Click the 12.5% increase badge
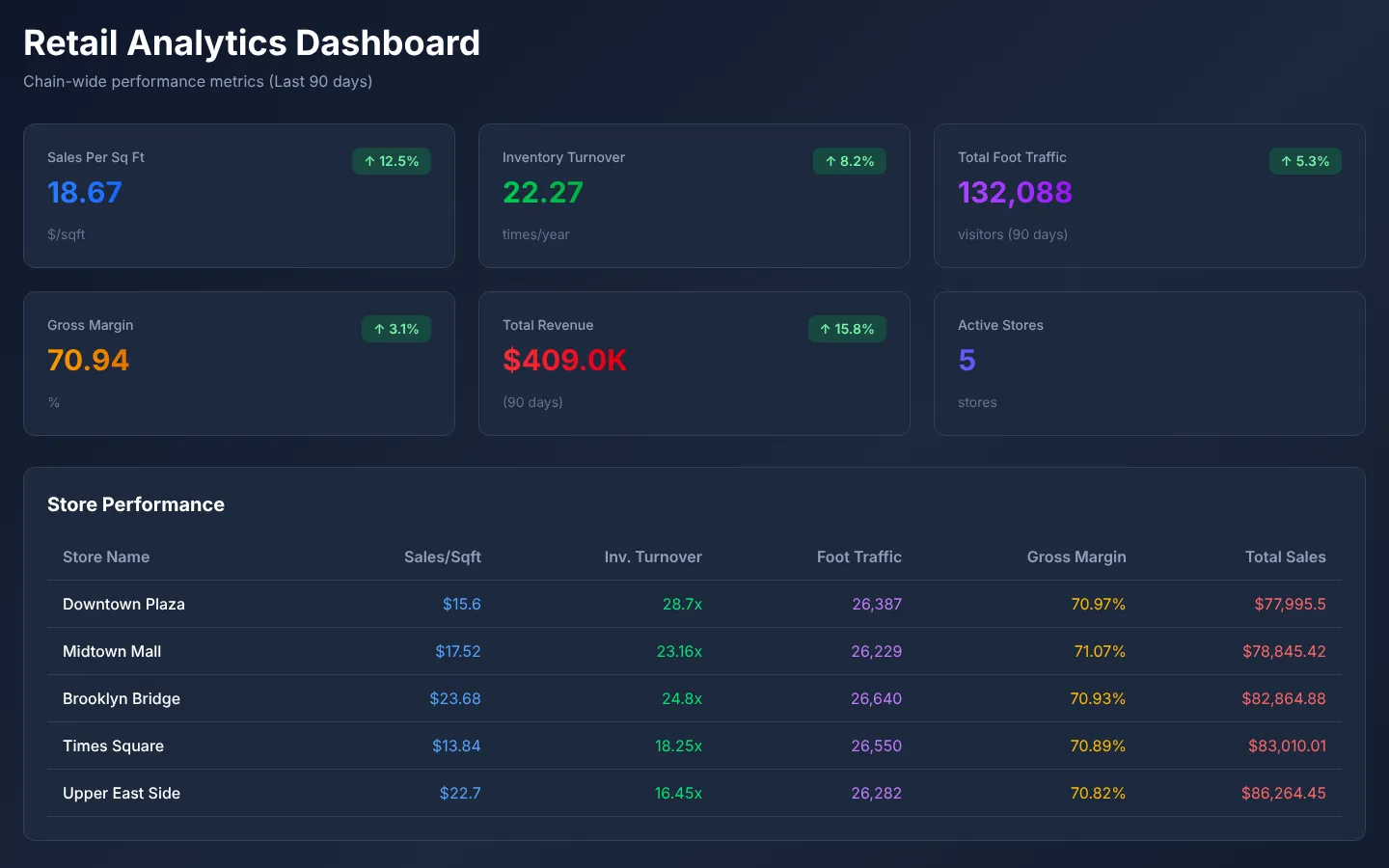Viewport: 1389px width, 868px height. [392, 161]
